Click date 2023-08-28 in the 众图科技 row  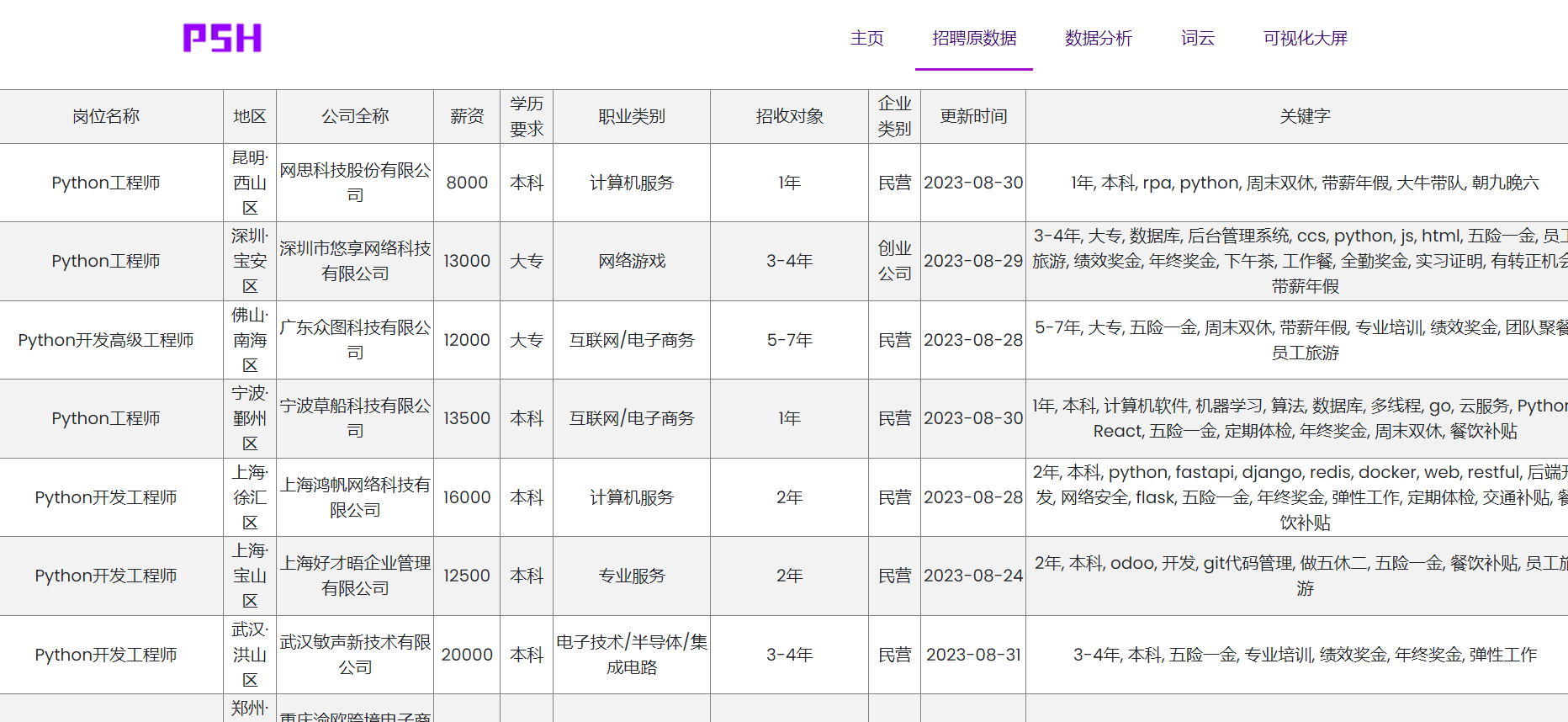[973, 340]
